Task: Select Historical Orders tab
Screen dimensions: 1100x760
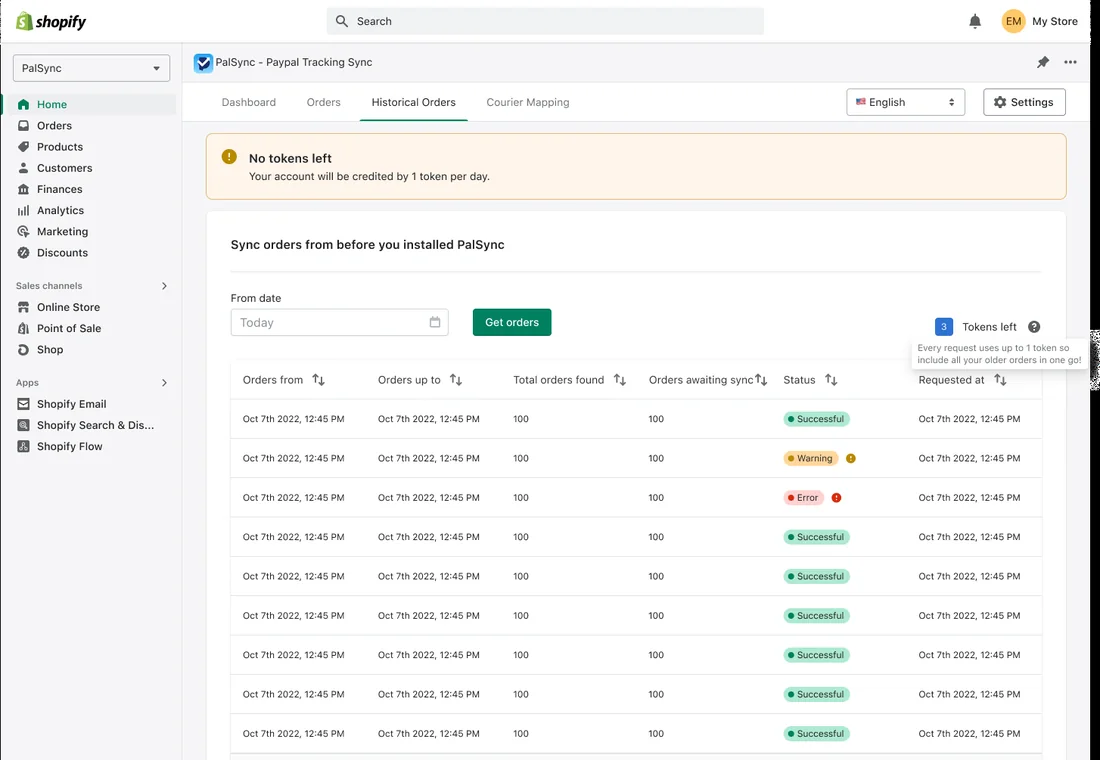Action: pyautogui.click(x=413, y=102)
